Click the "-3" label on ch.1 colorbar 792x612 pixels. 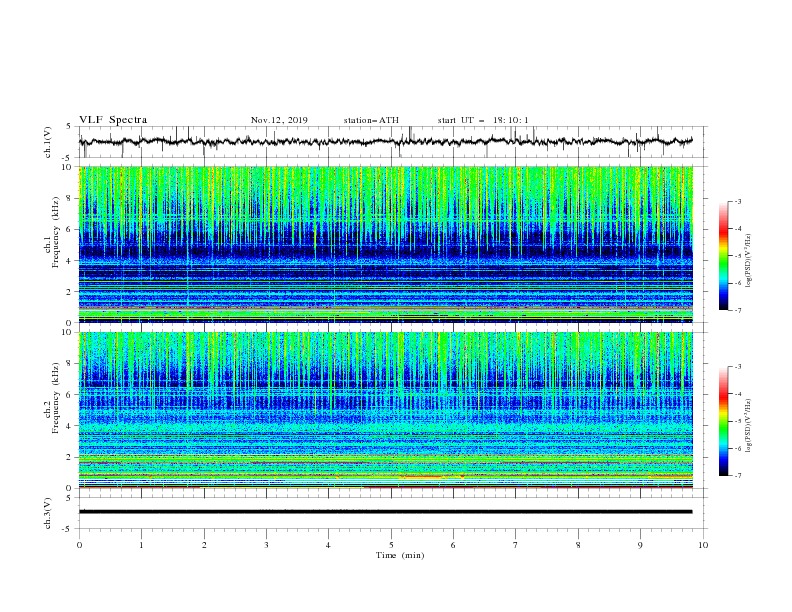coord(738,201)
